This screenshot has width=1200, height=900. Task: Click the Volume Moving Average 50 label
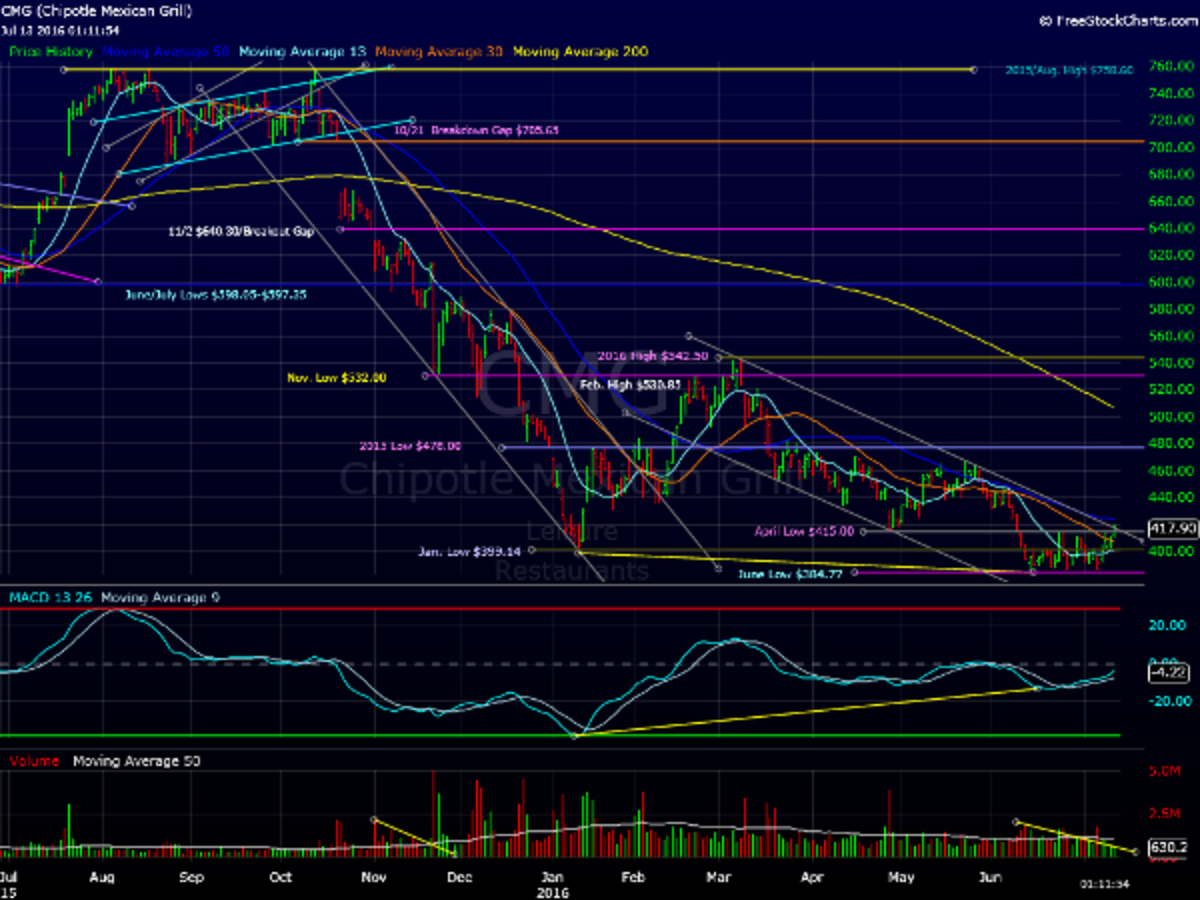pyautogui.click(x=136, y=761)
